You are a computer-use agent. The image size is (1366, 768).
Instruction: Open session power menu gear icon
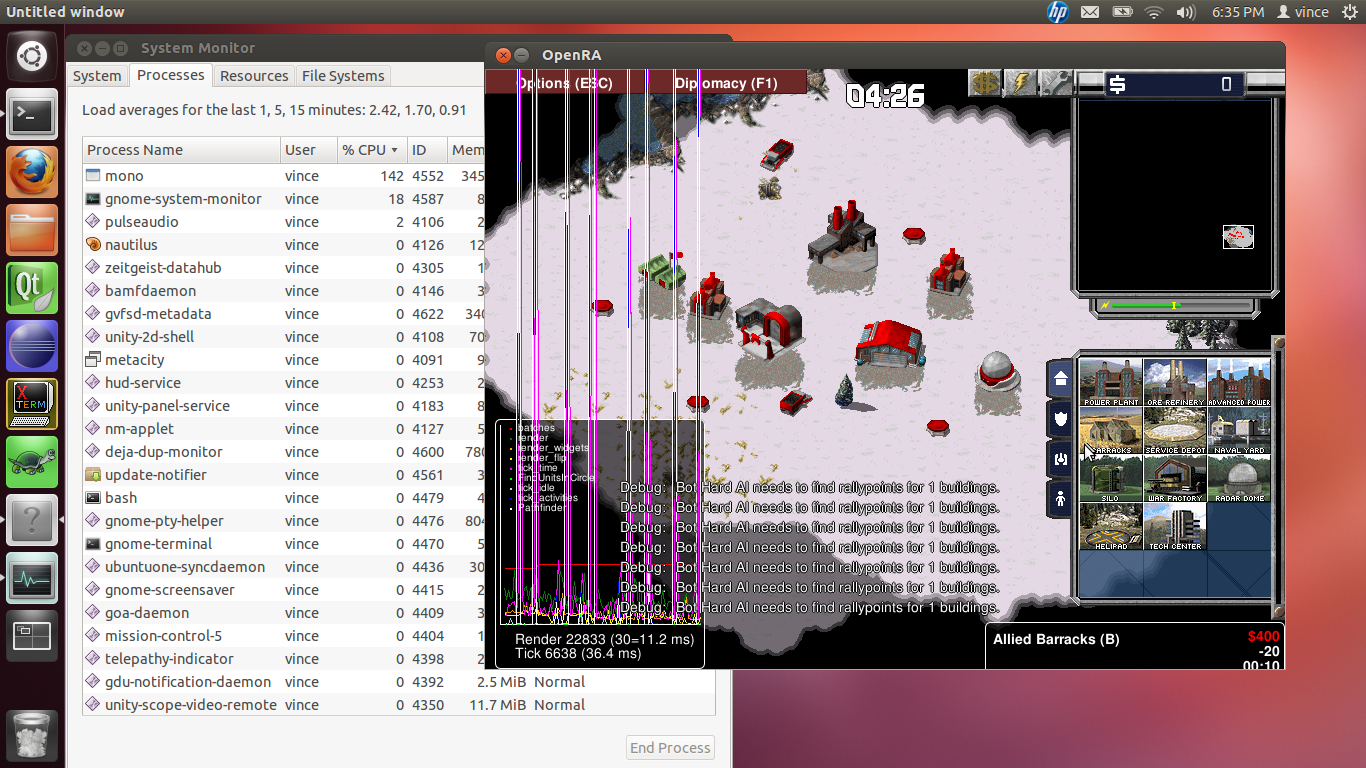(x=1349, y=12)
